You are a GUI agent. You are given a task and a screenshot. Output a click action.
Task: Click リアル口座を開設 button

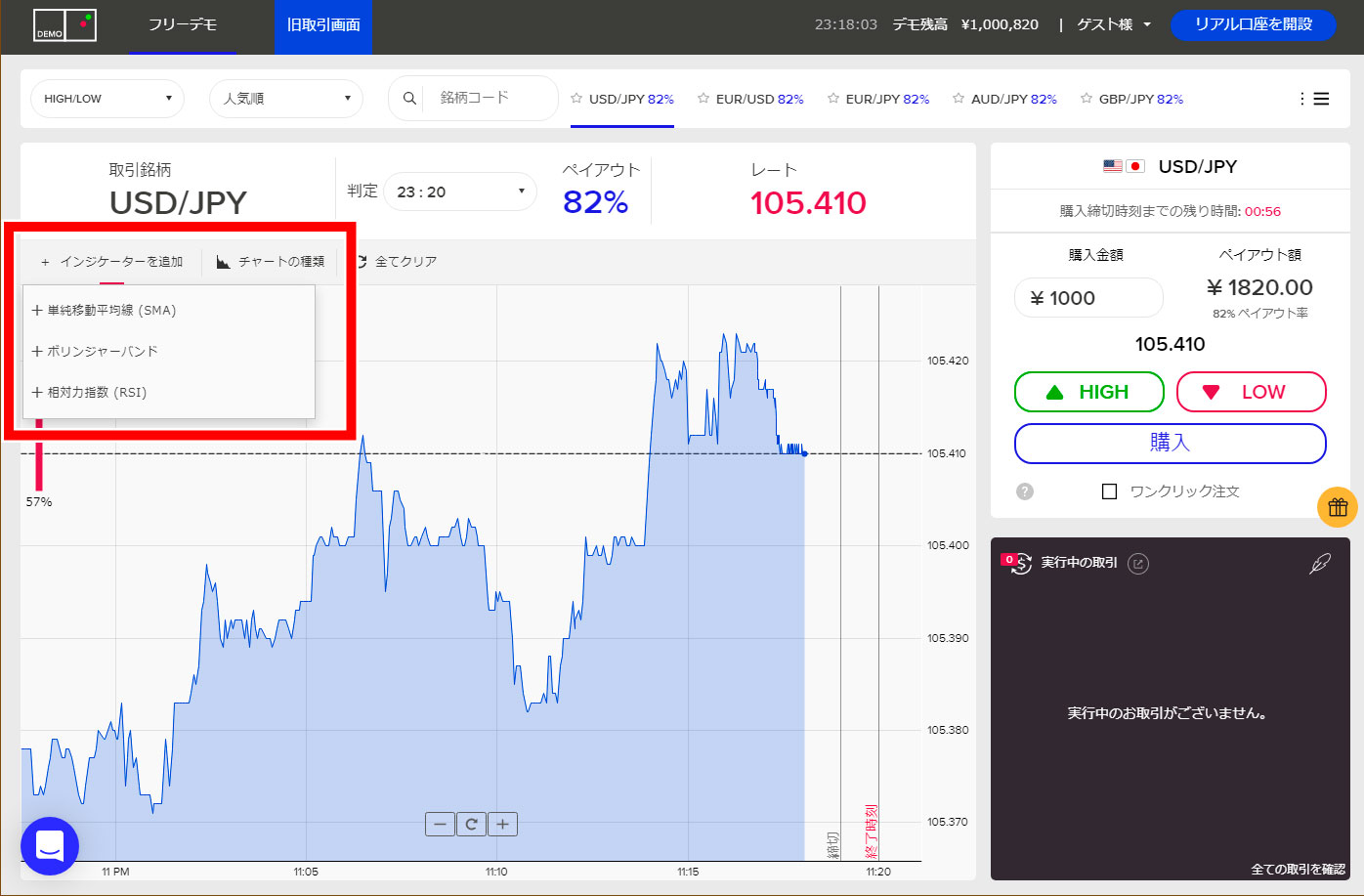[1253, 24]
